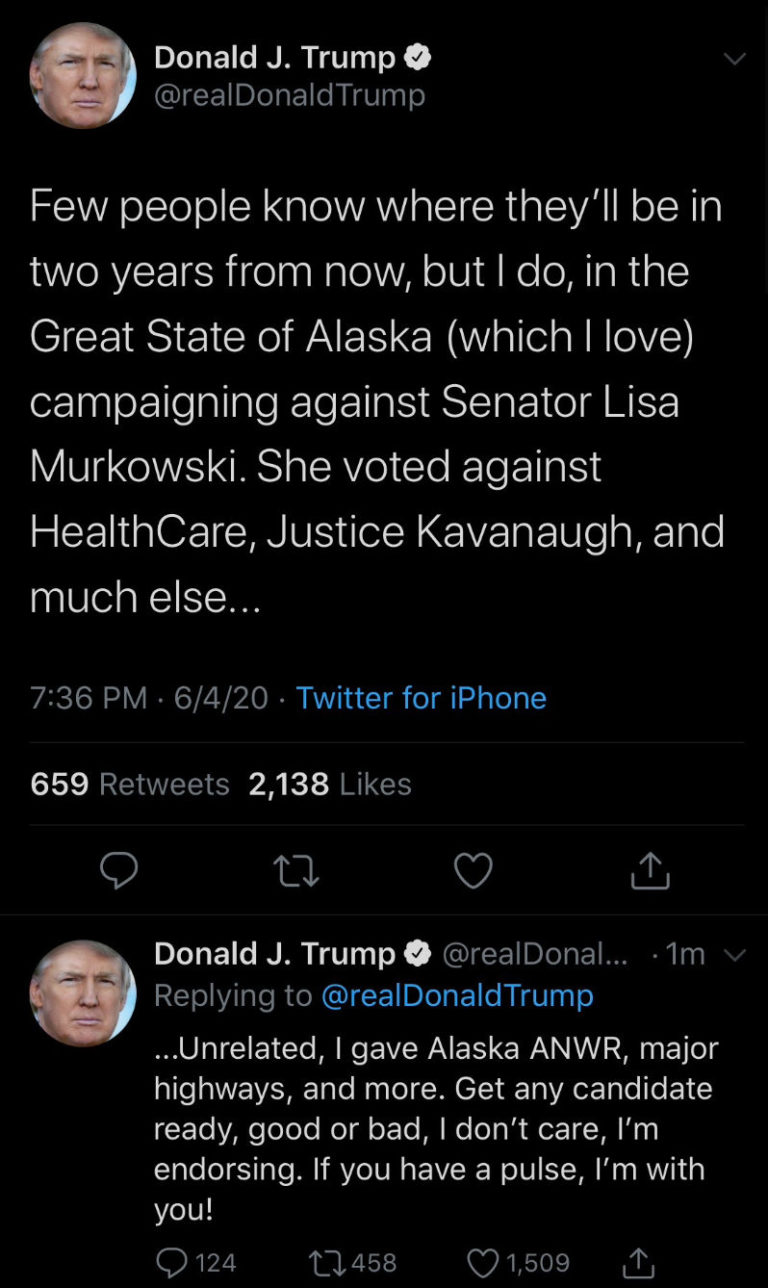Open @realDonaldTrump profile from the username
Image resolution: width=768 pixels, height=1288 pixels.
pos(290,95)
